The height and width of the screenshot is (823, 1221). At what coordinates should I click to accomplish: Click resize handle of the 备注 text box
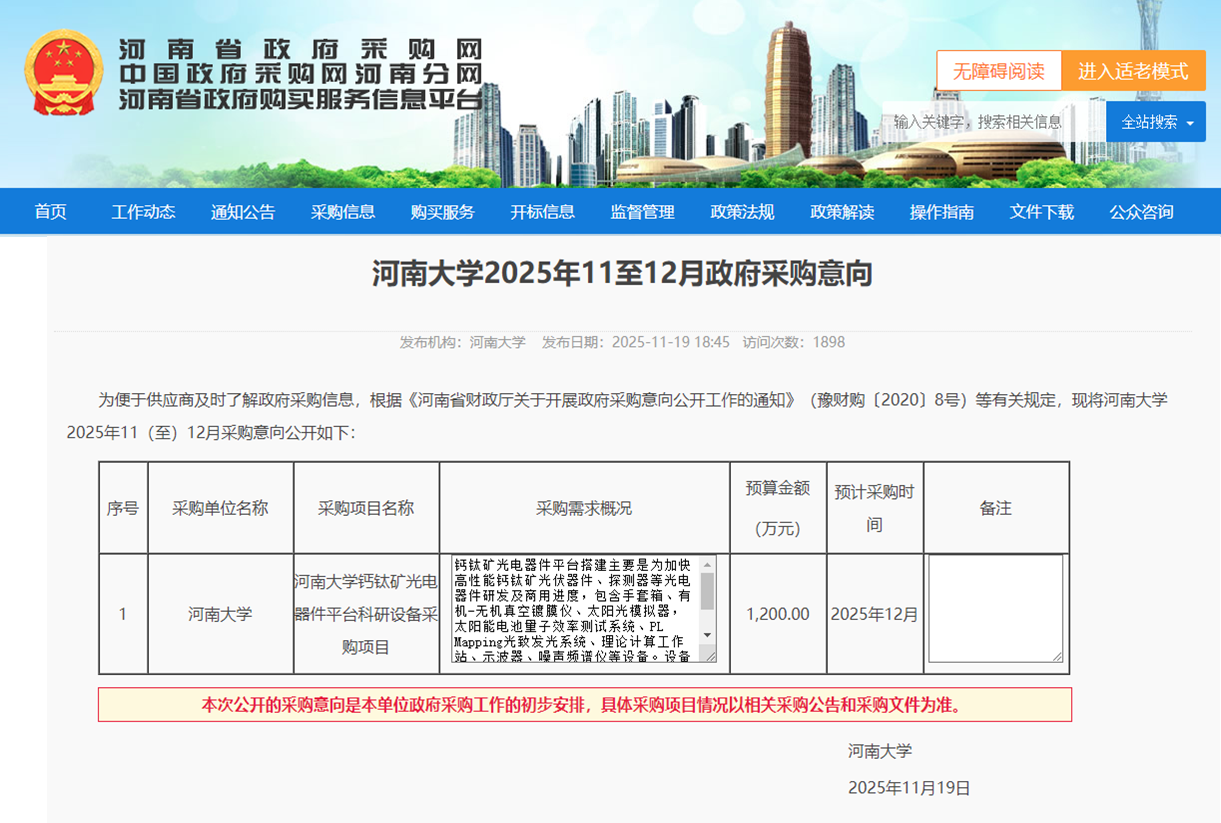(1056, 655)
